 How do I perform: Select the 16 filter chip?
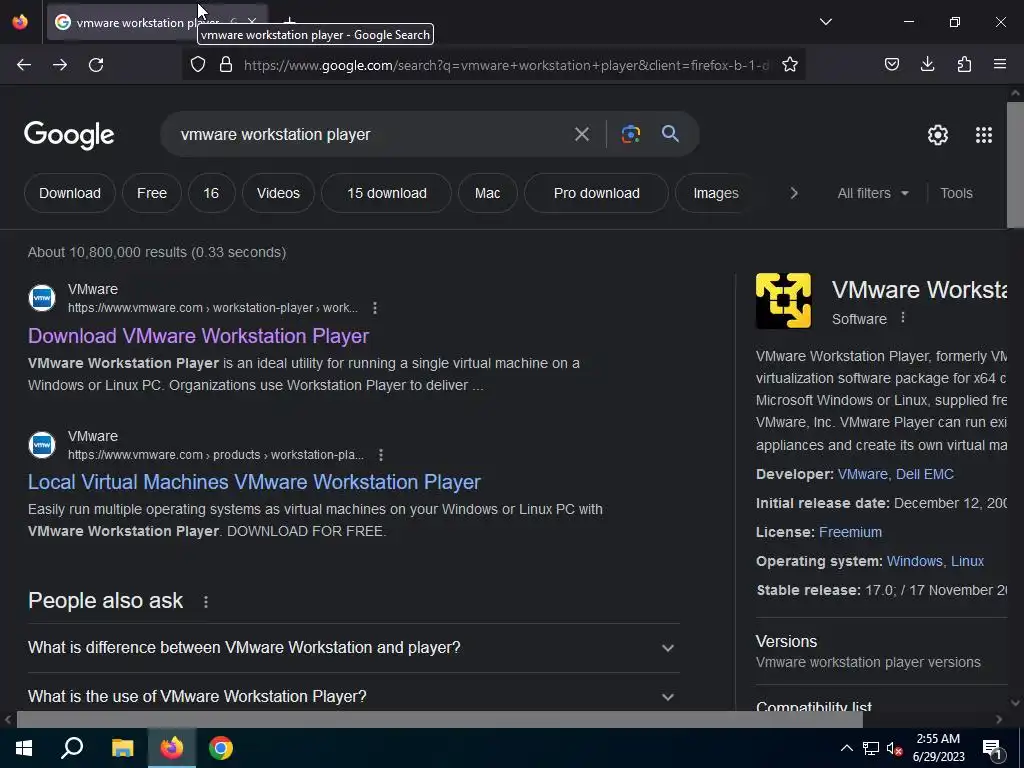211,193
